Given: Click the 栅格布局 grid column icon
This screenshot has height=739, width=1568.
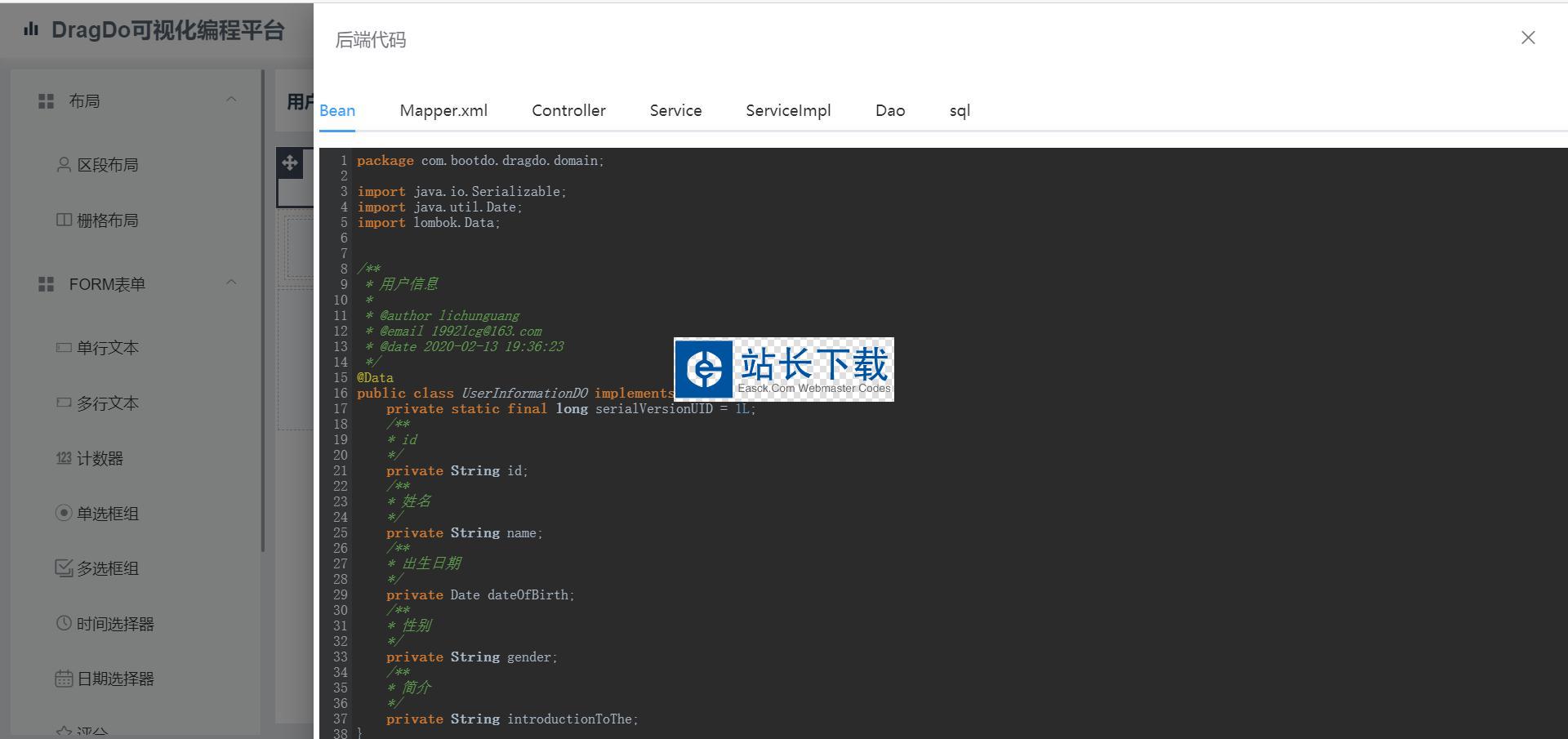Looking at the screenshot, I should tap(64, 220).
